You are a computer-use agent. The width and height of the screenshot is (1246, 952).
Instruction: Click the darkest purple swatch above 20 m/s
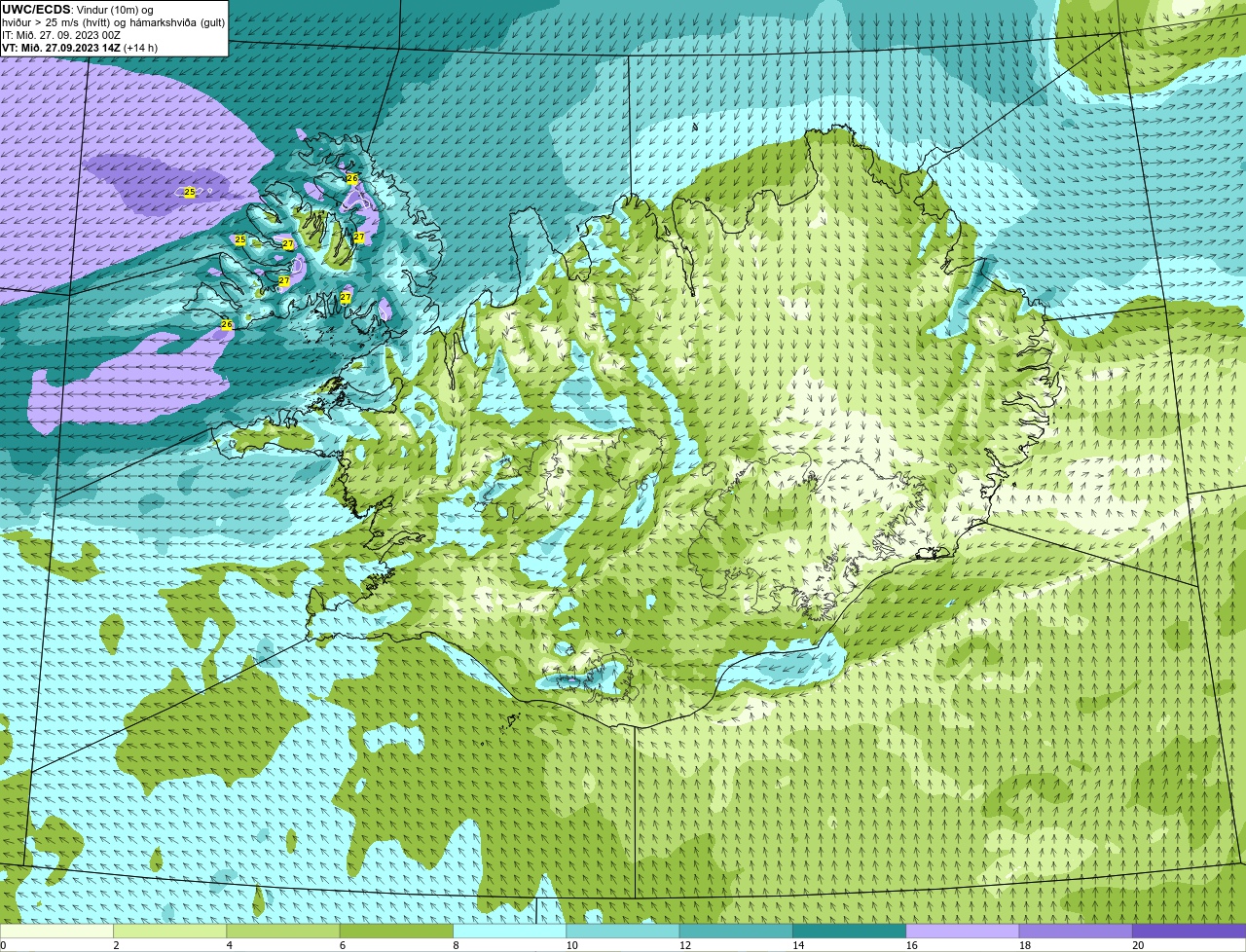1190,931
